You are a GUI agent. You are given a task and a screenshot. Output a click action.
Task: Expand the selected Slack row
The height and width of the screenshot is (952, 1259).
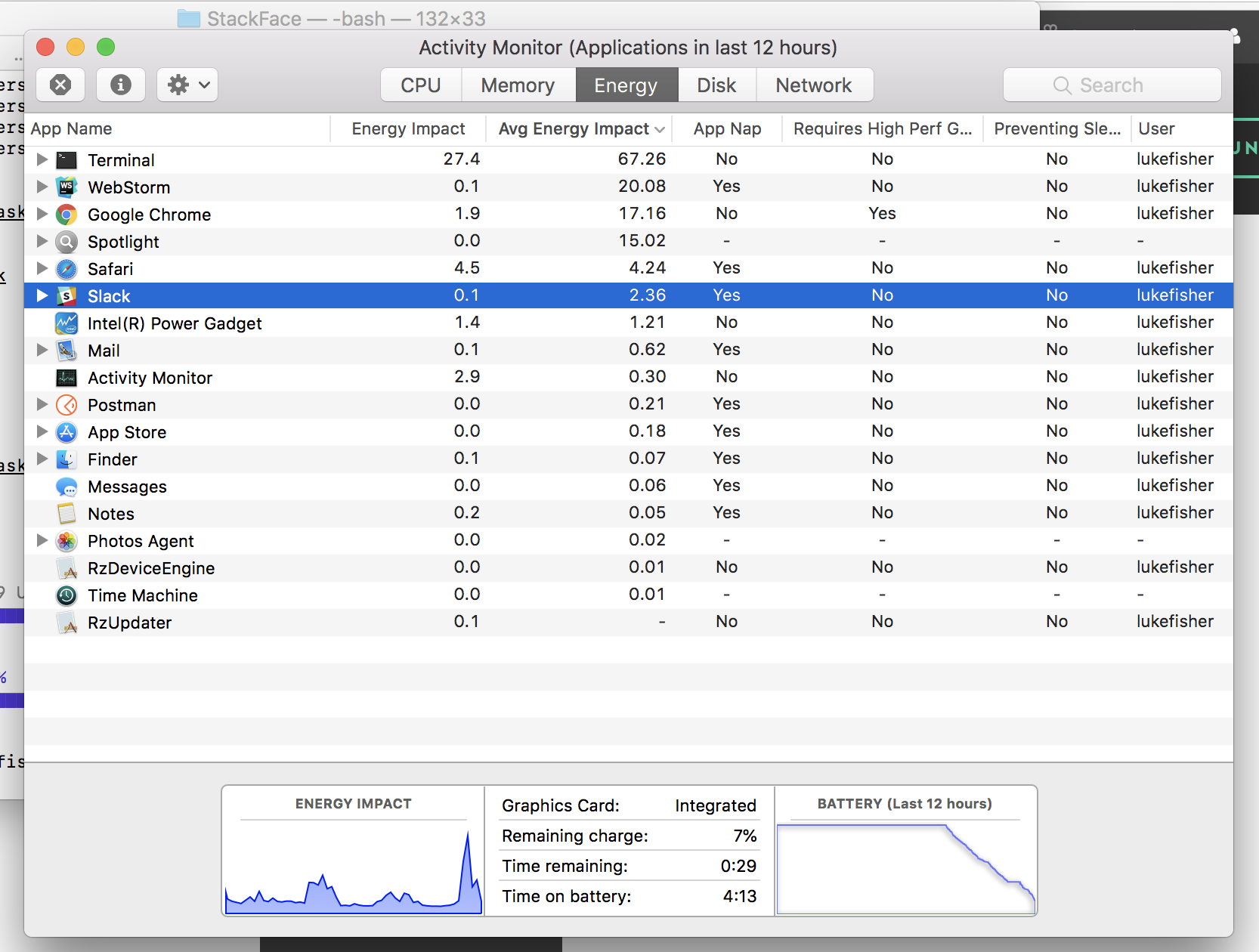pyautogui.click(x=42, y=295)
